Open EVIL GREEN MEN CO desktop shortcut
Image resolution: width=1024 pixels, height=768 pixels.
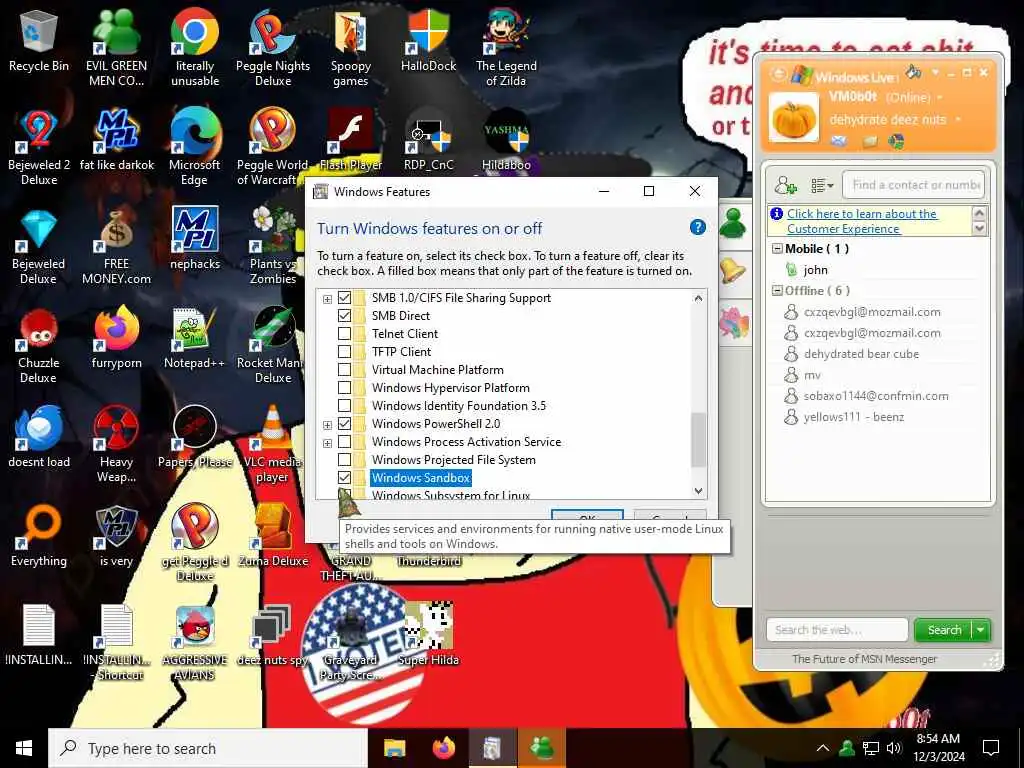(x=116, y=47)
